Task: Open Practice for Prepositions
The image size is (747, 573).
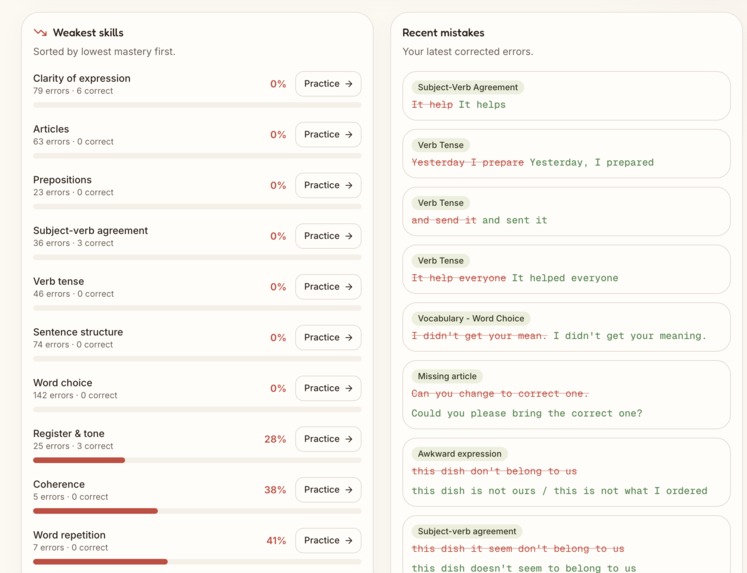Action: coord(328,185)
